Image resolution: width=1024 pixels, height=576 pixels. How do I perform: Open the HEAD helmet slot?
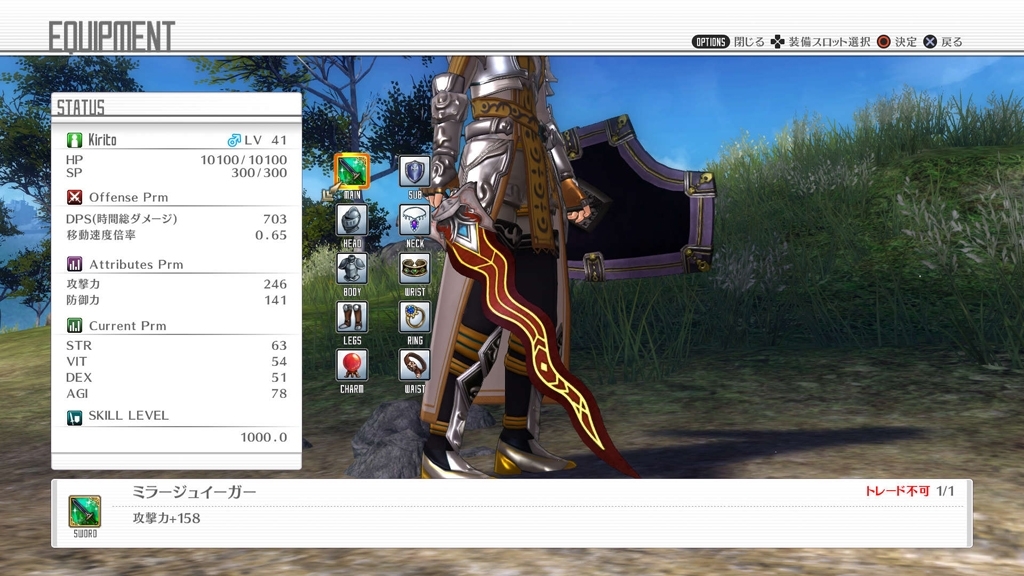click(351, 219)
